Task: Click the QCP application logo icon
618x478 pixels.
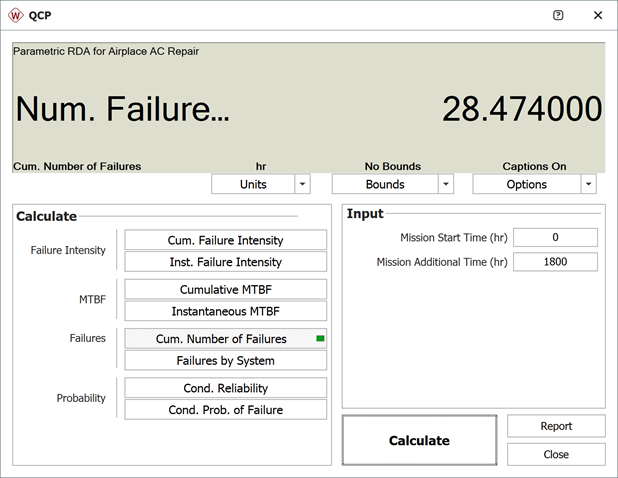Action: click(x=17, y=16)
